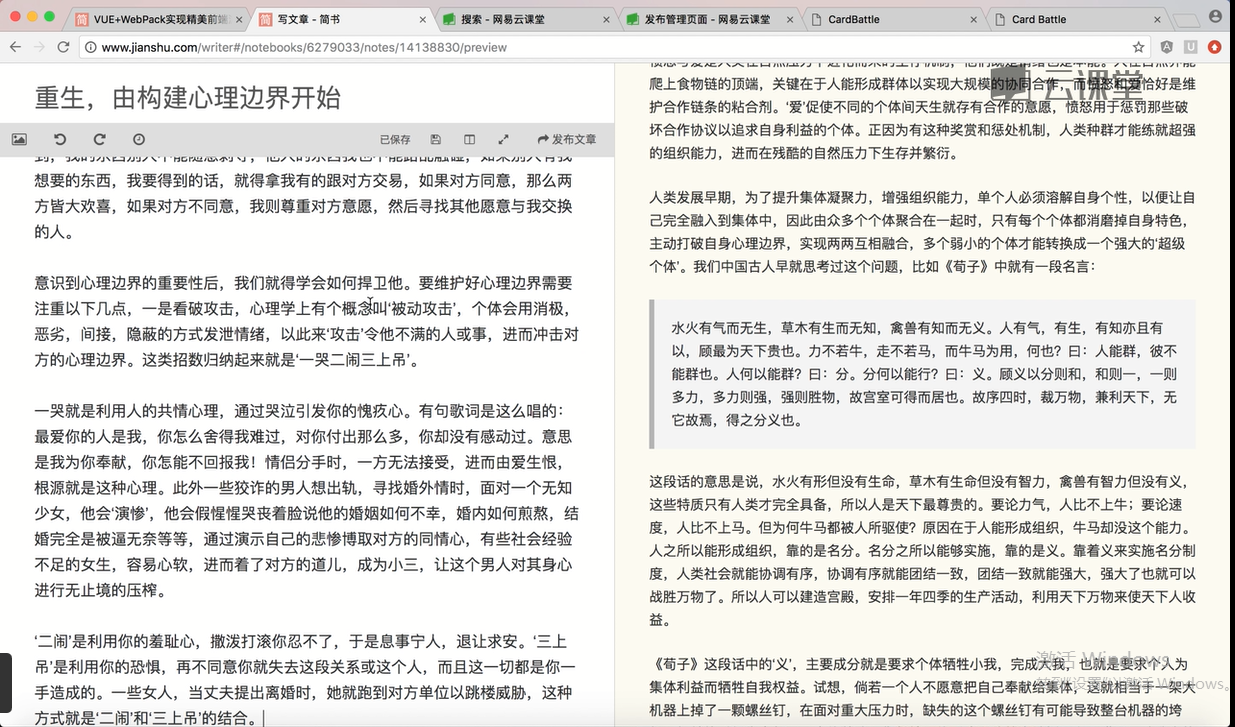Undo the last edit in the editor
This screenshot has width=1235, height=727.
point(60,140)
